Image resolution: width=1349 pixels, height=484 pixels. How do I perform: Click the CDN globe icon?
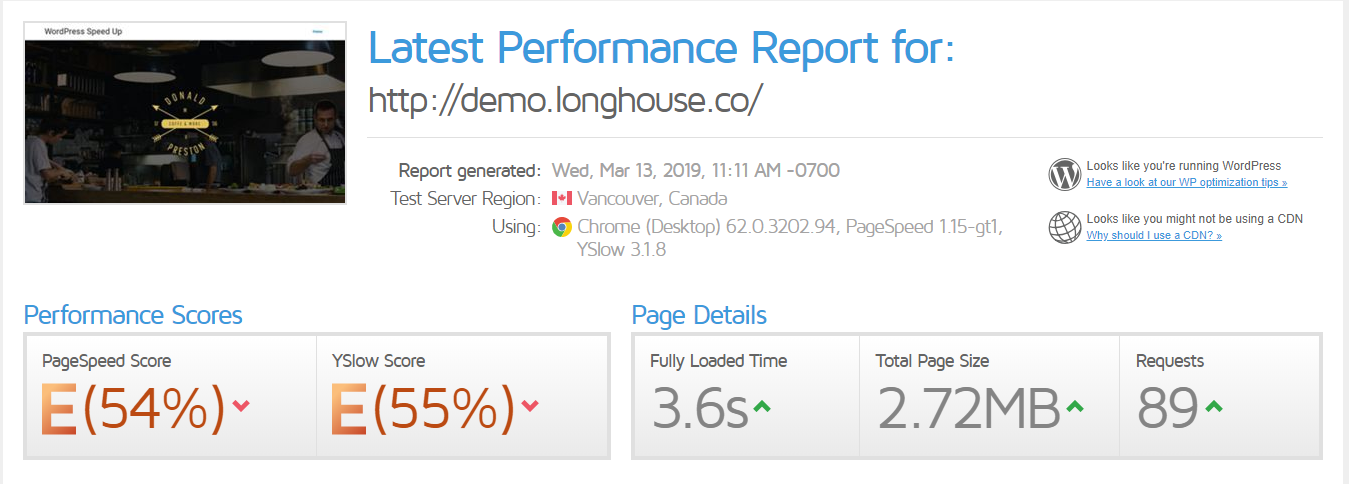pos(1065,227)
